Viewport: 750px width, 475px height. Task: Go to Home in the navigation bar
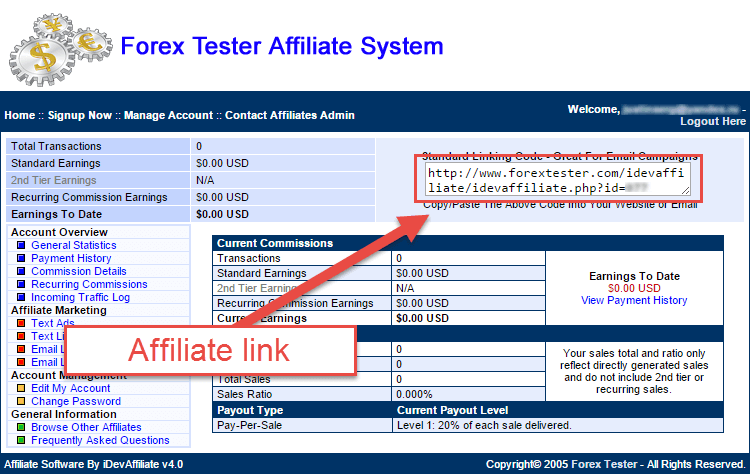pyautogui.click(x=20, y=115)
